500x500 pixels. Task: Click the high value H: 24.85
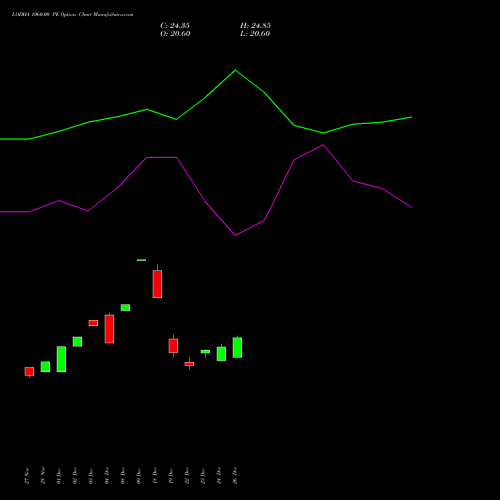pos(255,26)
